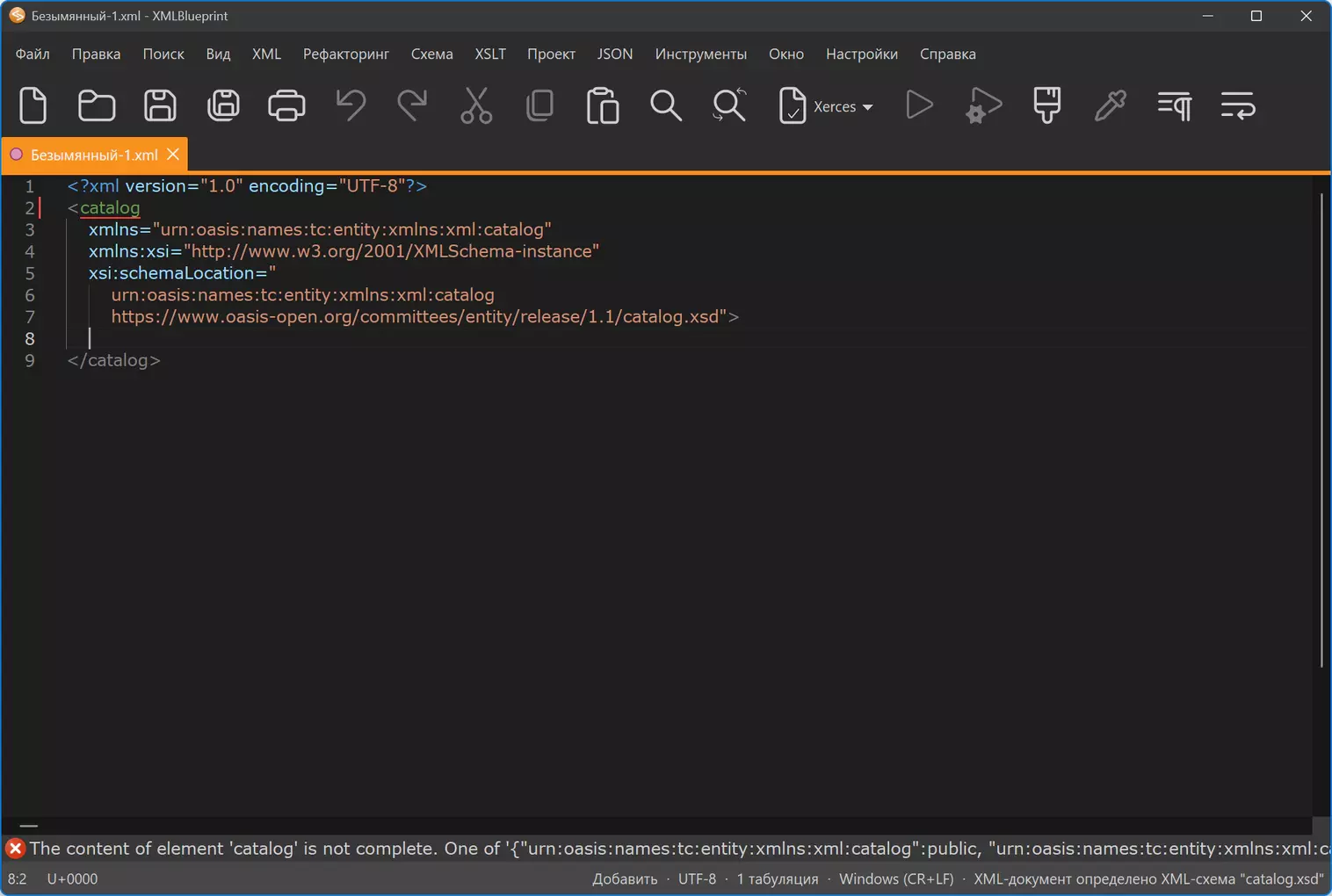Open a file using the folder icon
1332x896 pixels.
97,106
